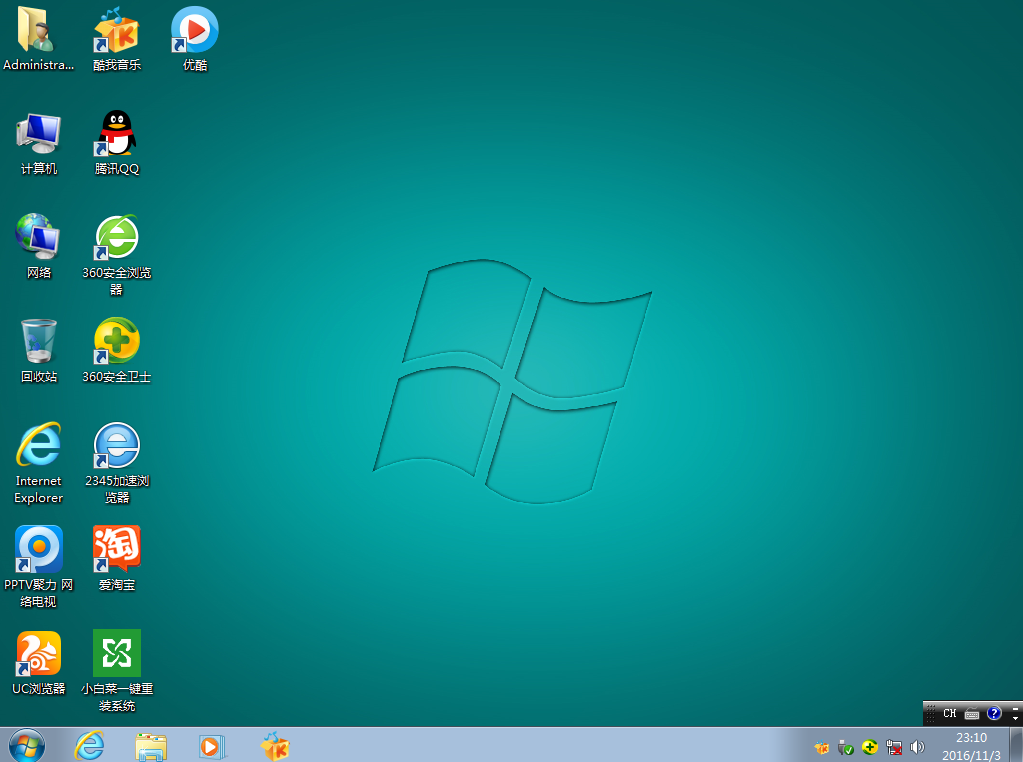Viewport: 1023px width, 762px height.
Task: Click safely remove hardware tray icon
Action: click(x=846, y=748)
